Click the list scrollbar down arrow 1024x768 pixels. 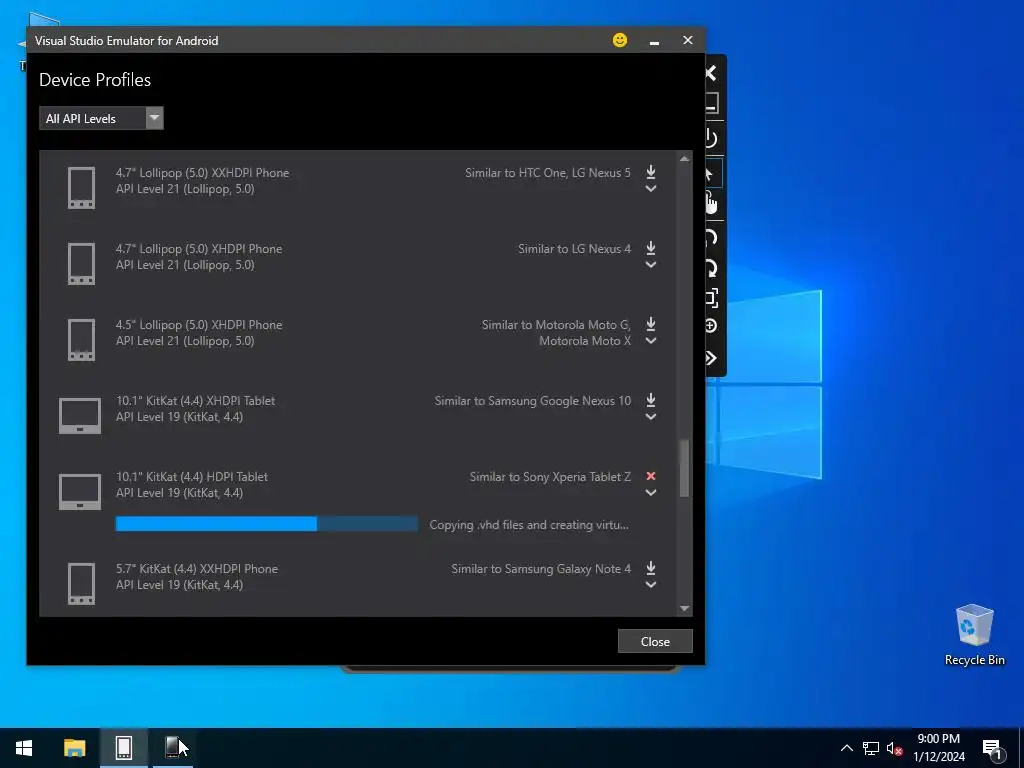[x=684, y=608]
